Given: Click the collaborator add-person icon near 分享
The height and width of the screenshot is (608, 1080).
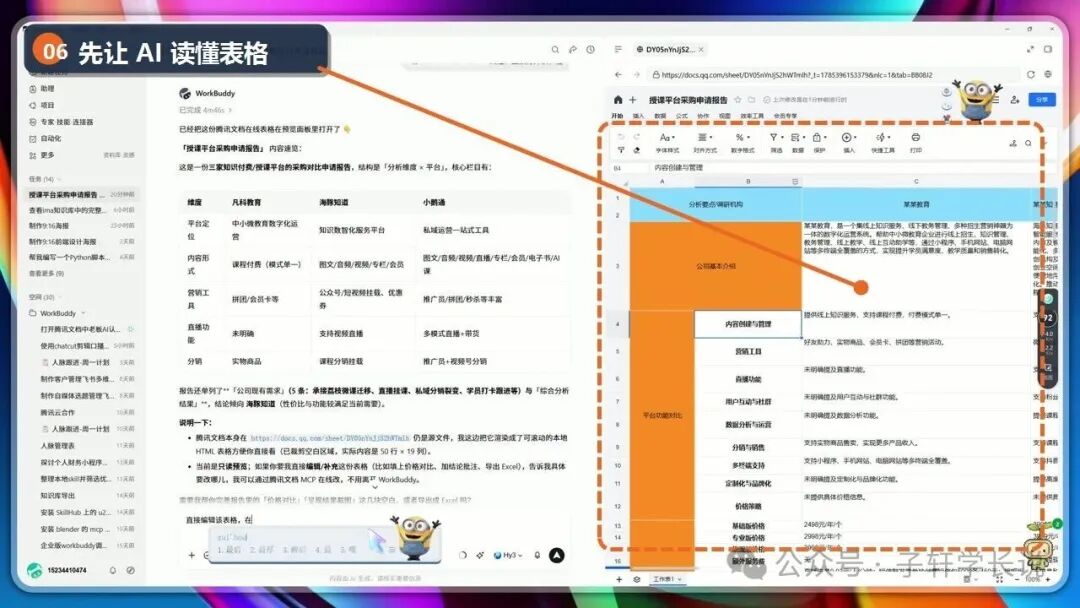Looking at the screenshot, I should pos(1015,100).
